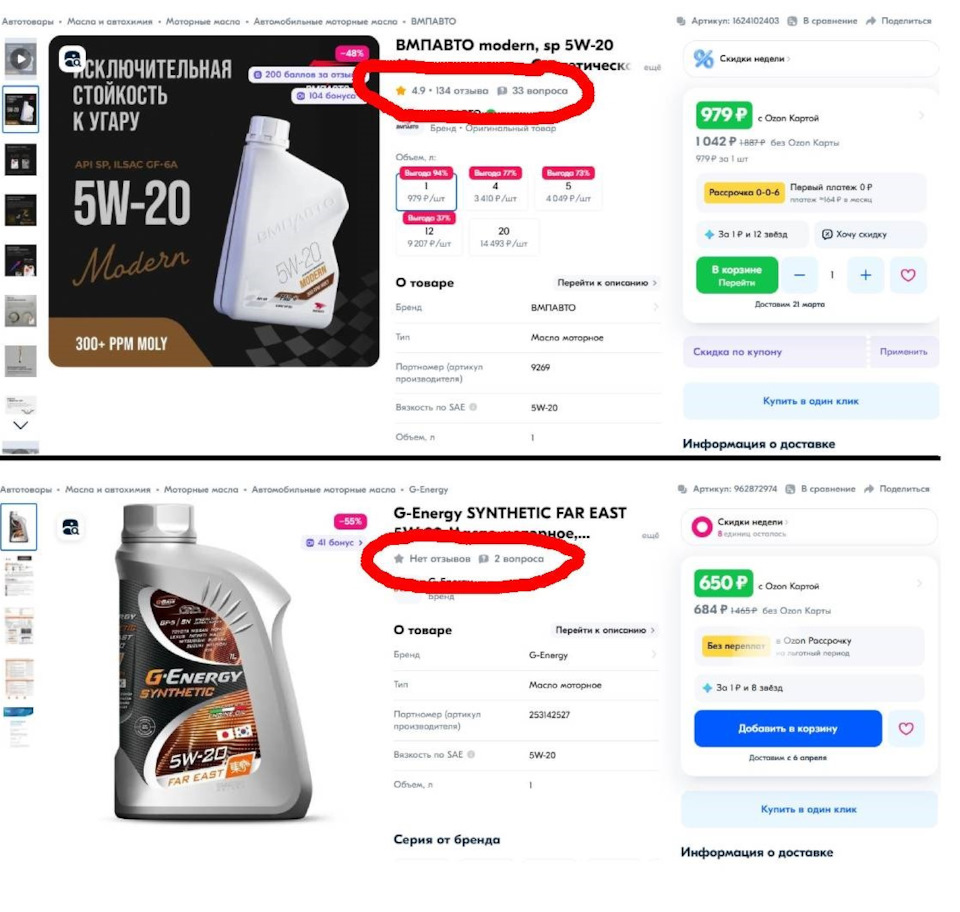Add G-Energy oil to favorites with heart icon

(906, 729)
